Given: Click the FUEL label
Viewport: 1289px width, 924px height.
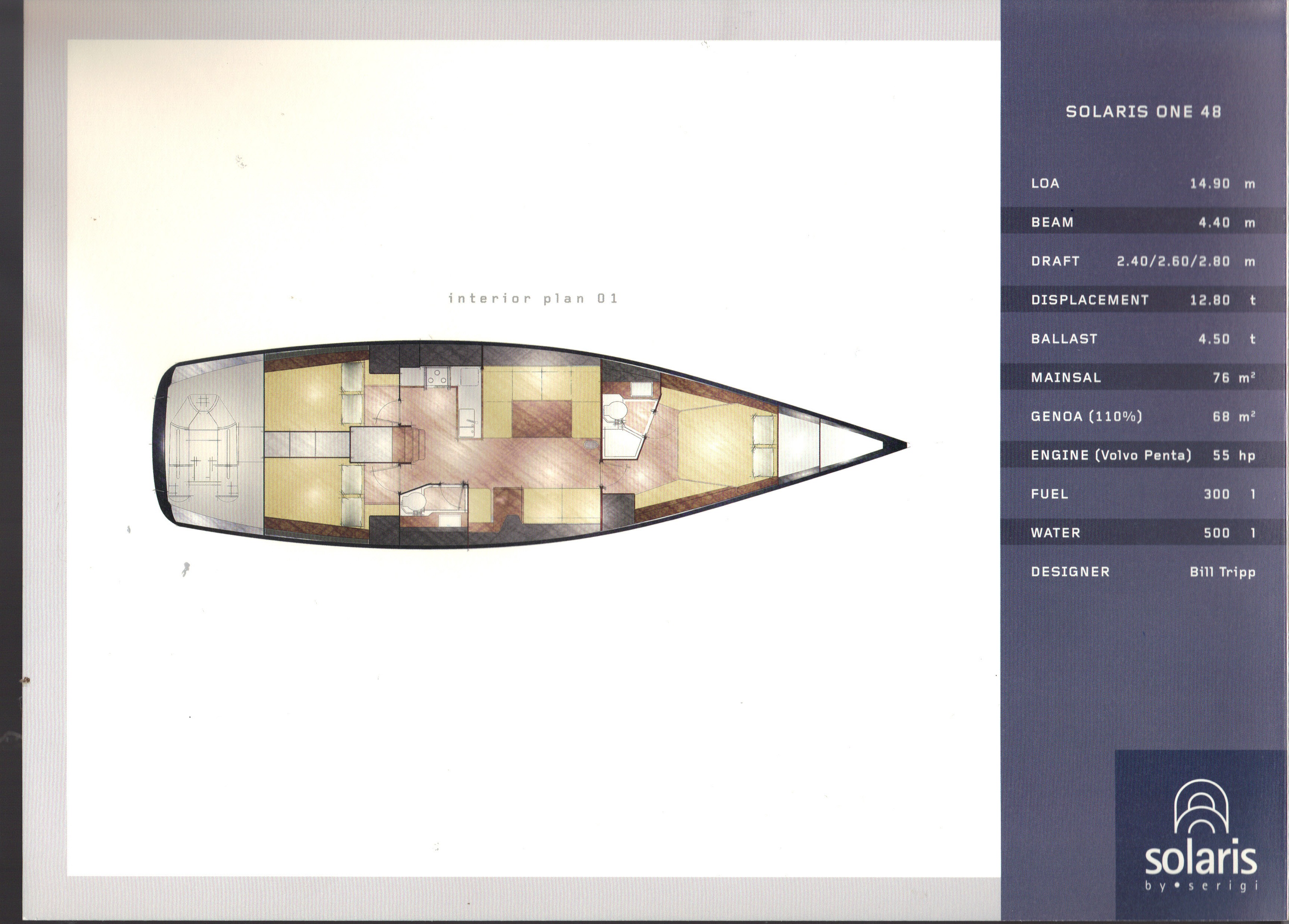Looking at the screenshot, I should coord(1050,494).
